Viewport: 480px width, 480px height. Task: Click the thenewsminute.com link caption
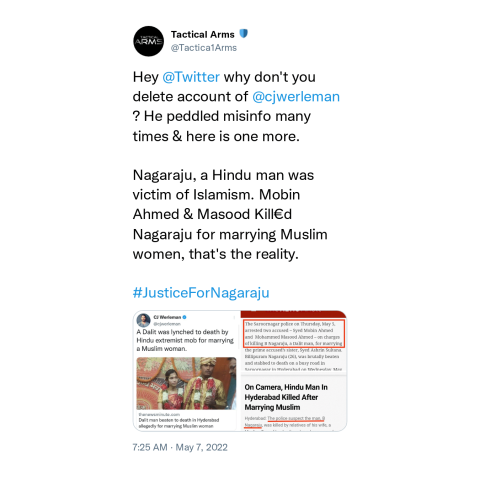coord(159,414)
